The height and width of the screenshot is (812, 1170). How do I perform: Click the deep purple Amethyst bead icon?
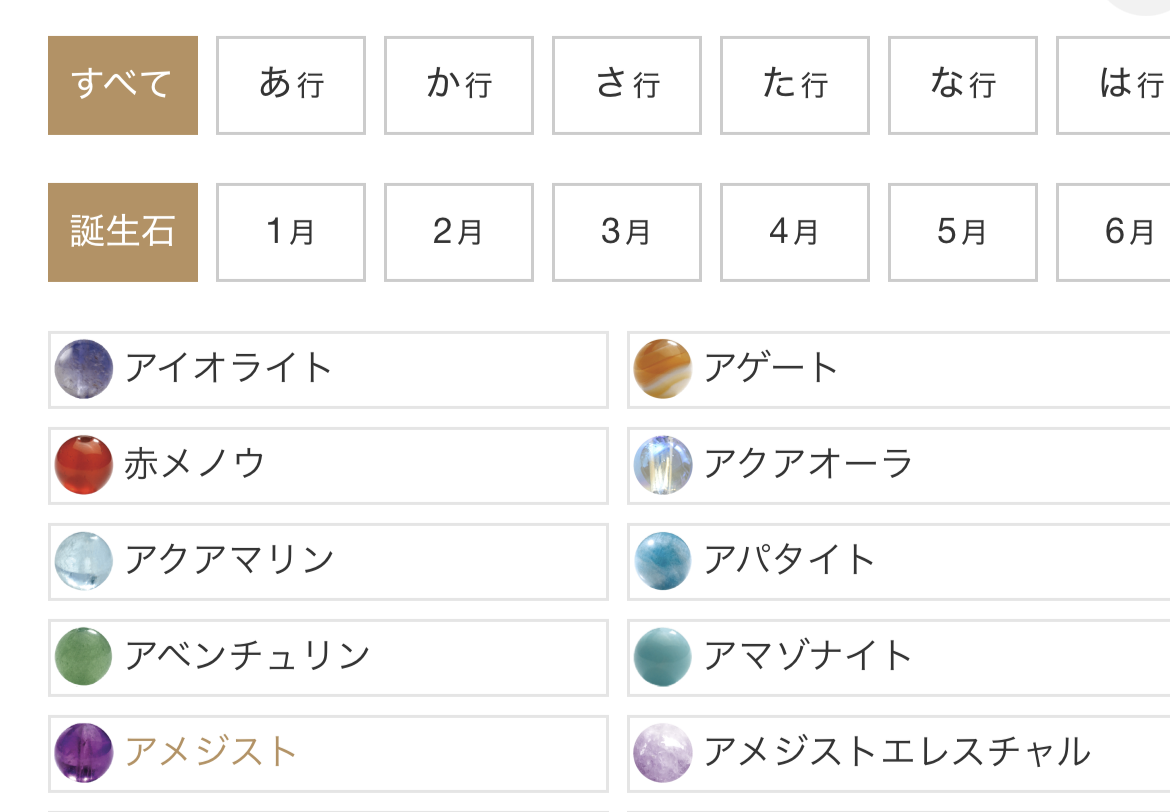[84, 753]
